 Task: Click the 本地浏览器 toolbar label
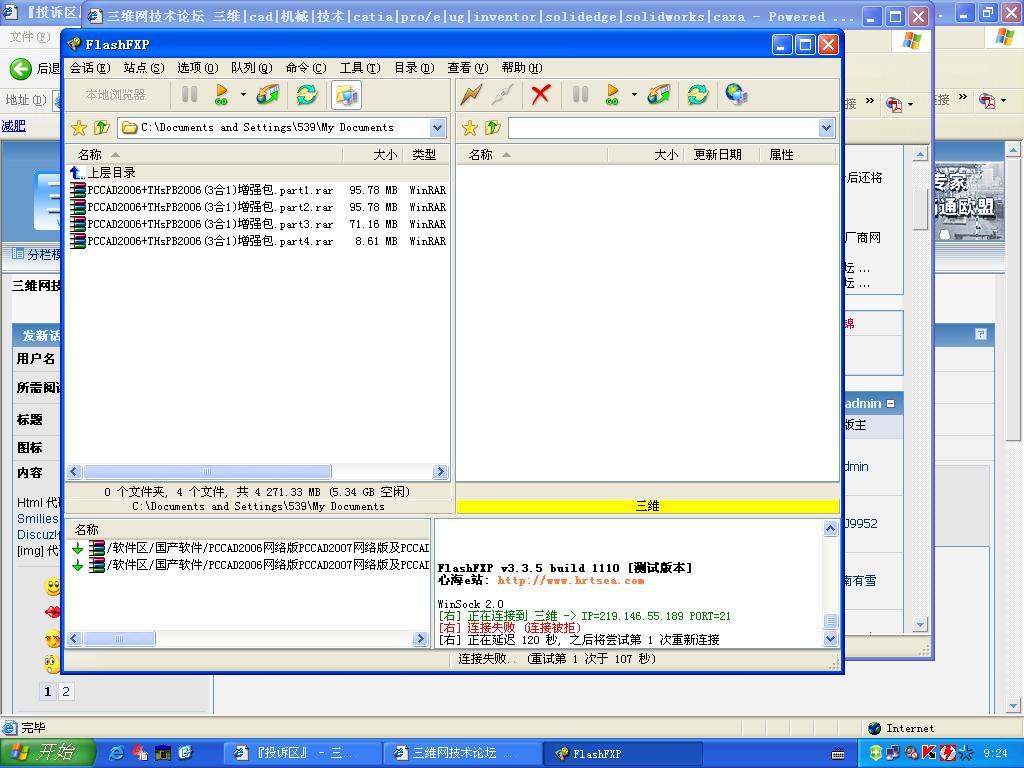click(x=116, y=95)
